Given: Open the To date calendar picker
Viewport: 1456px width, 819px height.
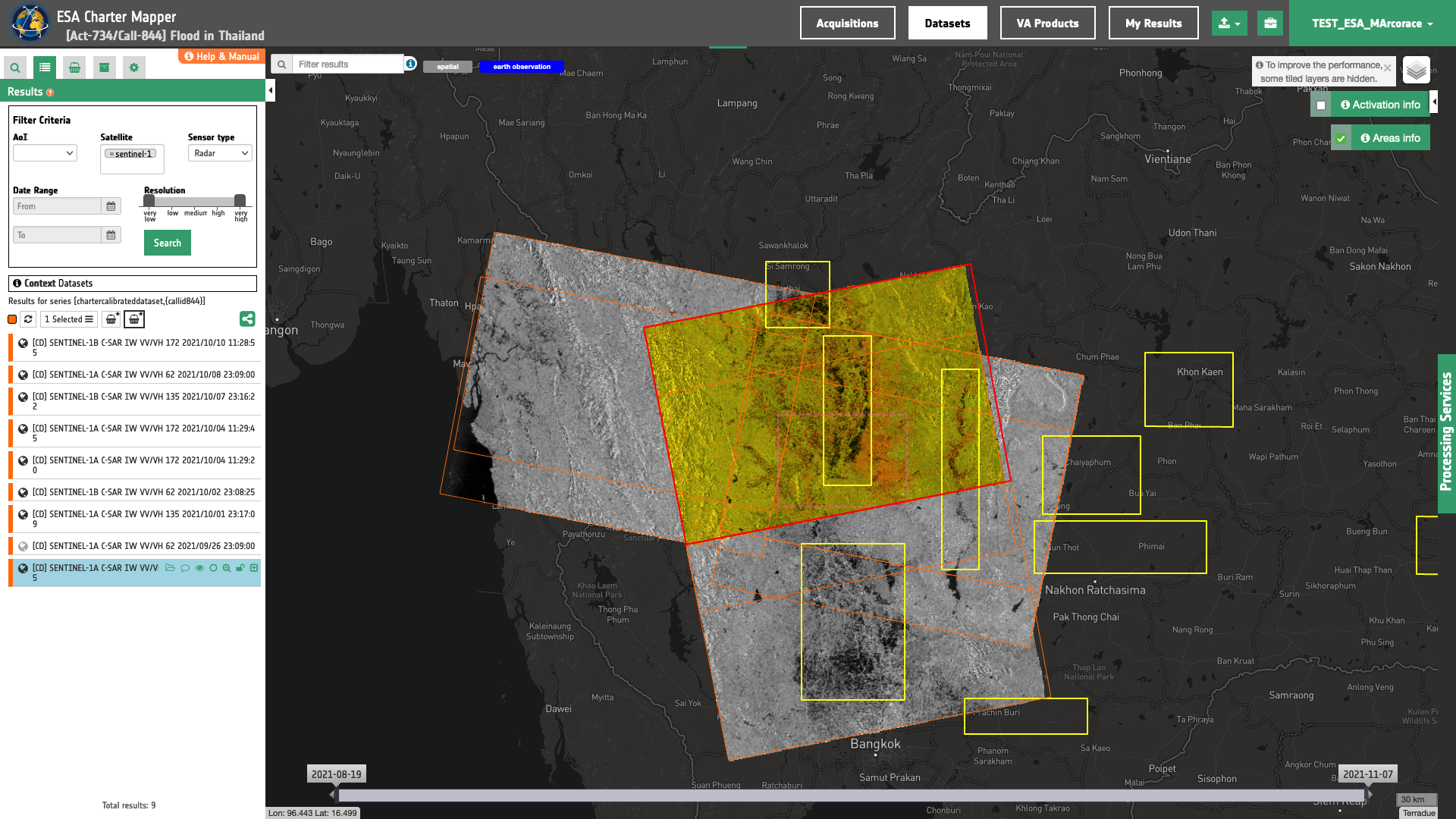Looking at the screenshot, I should click(x=111, y=235).
